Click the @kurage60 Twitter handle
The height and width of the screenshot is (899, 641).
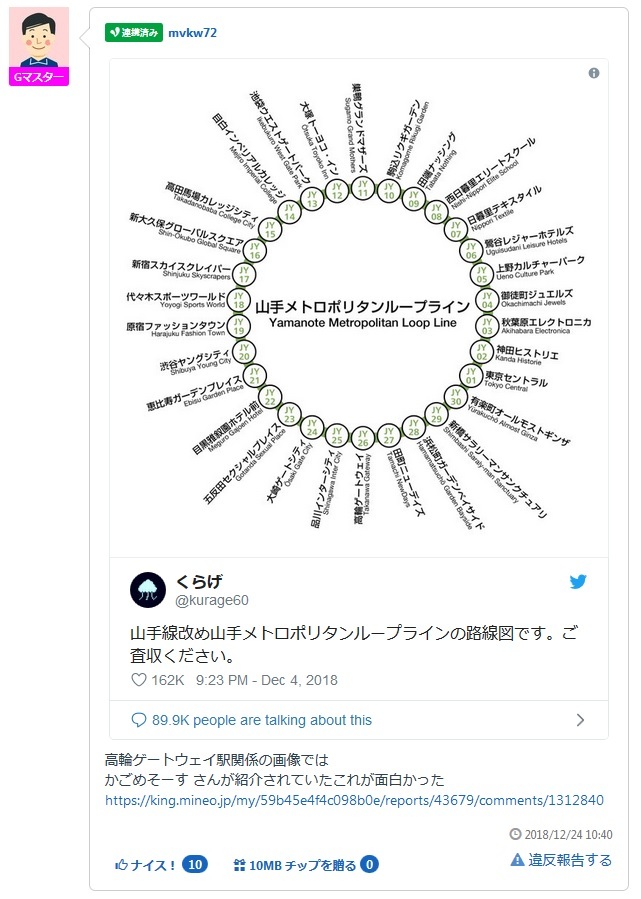pyautogui.click(x=212, y=600)
